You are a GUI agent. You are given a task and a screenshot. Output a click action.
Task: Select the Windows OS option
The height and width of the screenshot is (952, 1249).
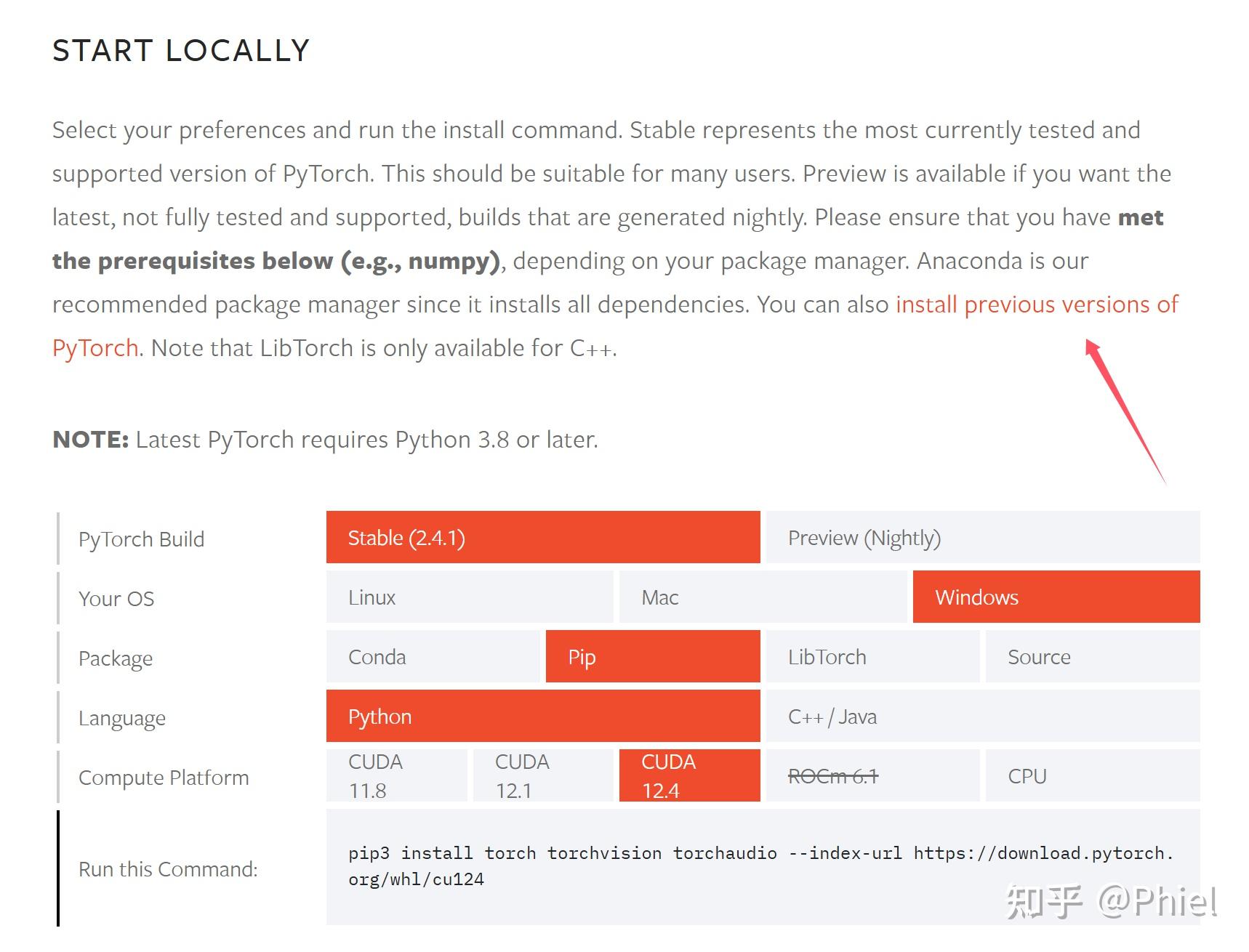[1056, 597]
